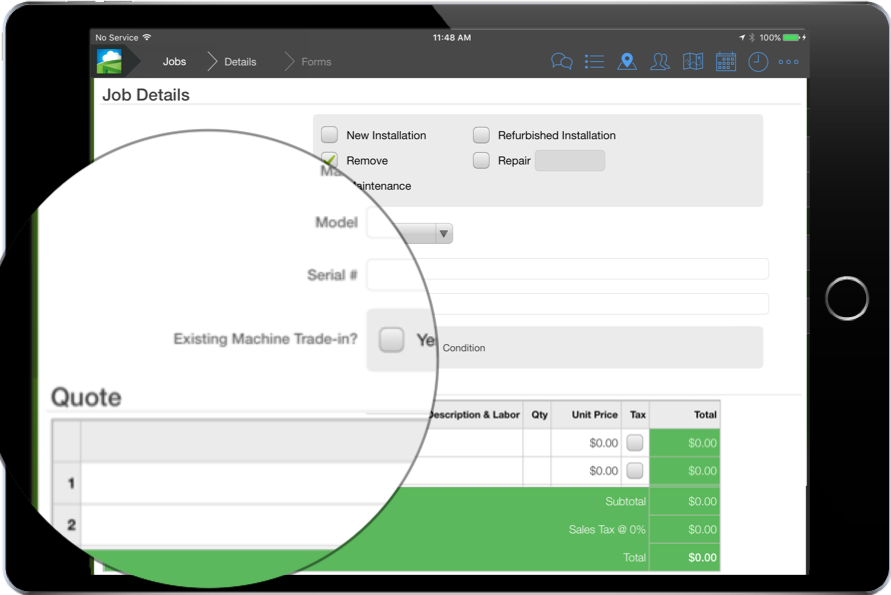The width and height of the screenshot is (891, 595).
Task: Open the clock schedule icon
Action: (x=758, y=61)
